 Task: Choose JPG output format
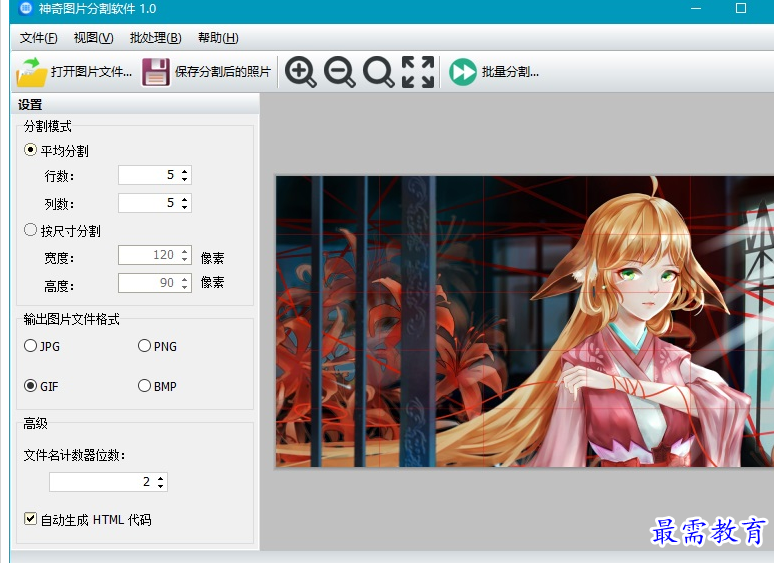click(30, 346)
